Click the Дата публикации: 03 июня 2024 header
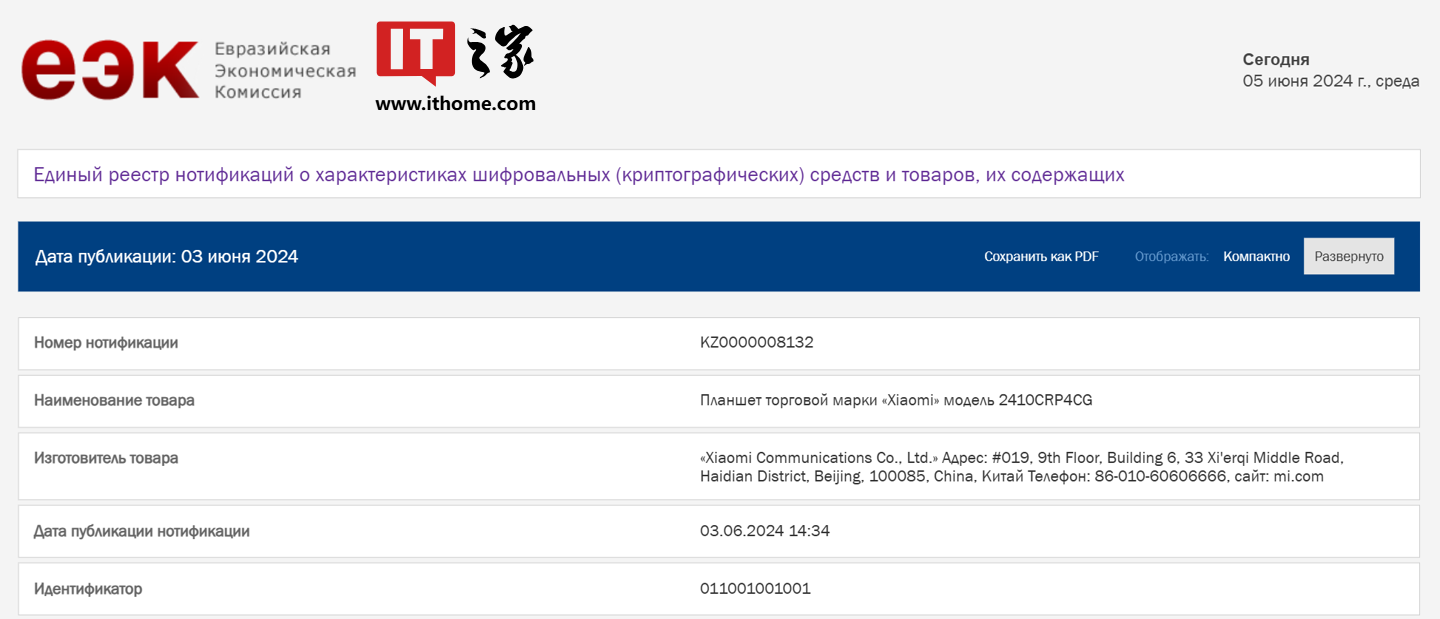Viewport: 1440px width, 619px height. 166,257
